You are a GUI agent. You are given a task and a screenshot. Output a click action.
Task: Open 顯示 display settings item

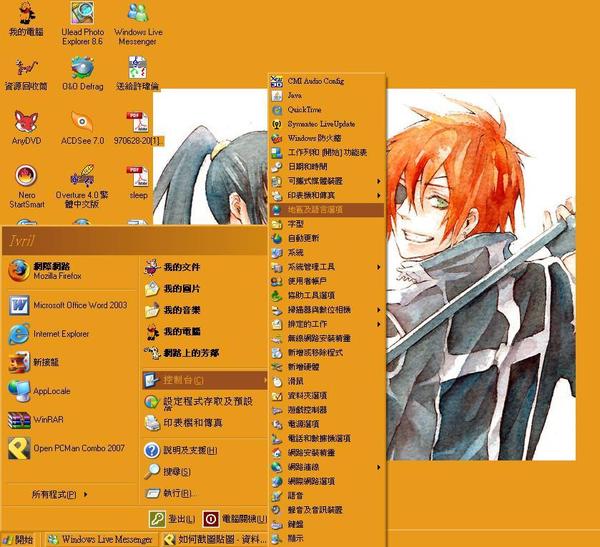click(x=327, y=539)
